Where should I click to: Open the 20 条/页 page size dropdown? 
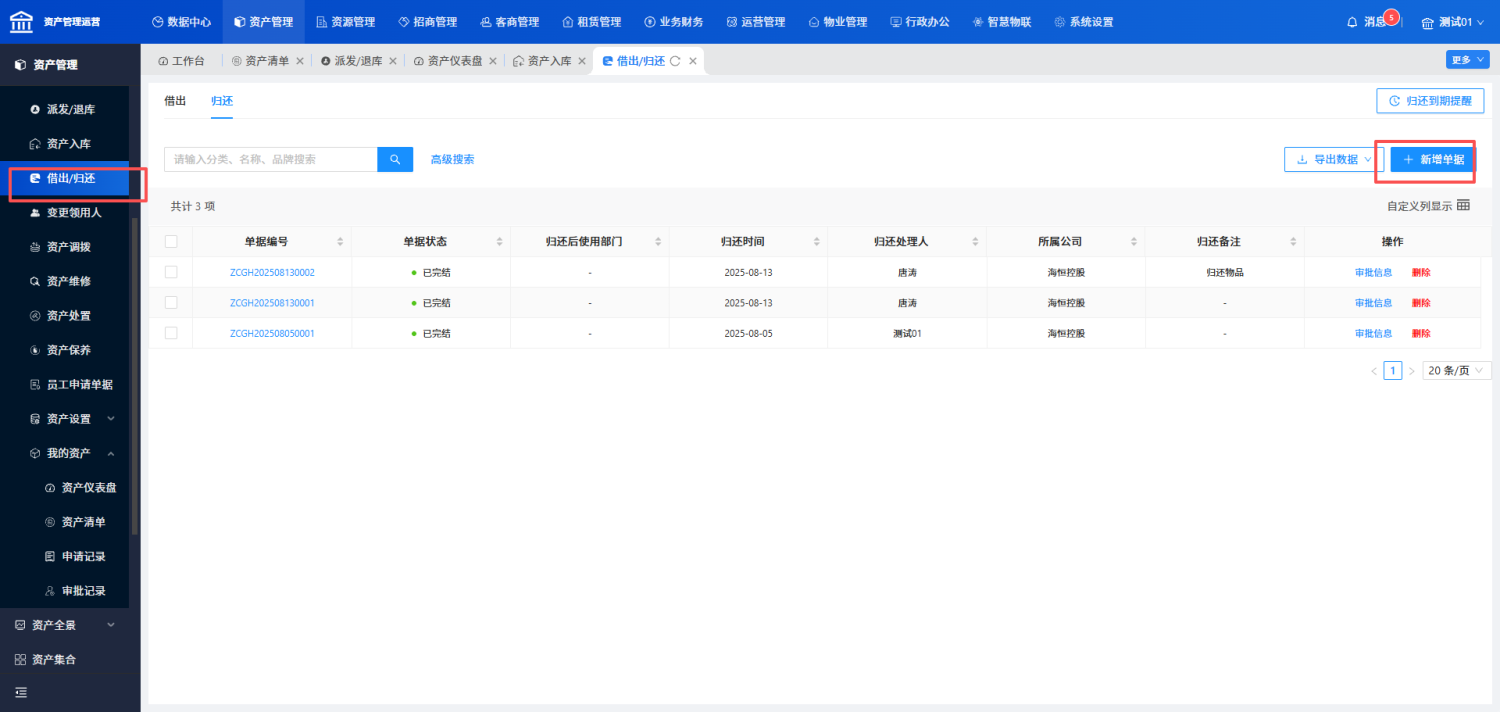point(1457,371)
